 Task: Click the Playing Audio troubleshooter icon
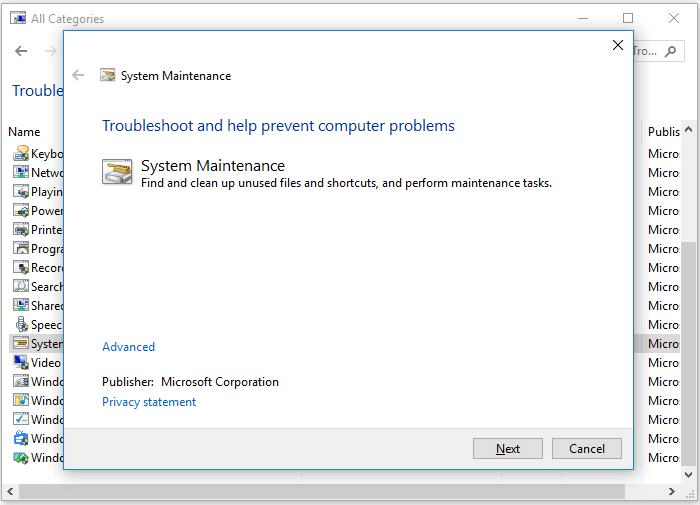(21, 192)
